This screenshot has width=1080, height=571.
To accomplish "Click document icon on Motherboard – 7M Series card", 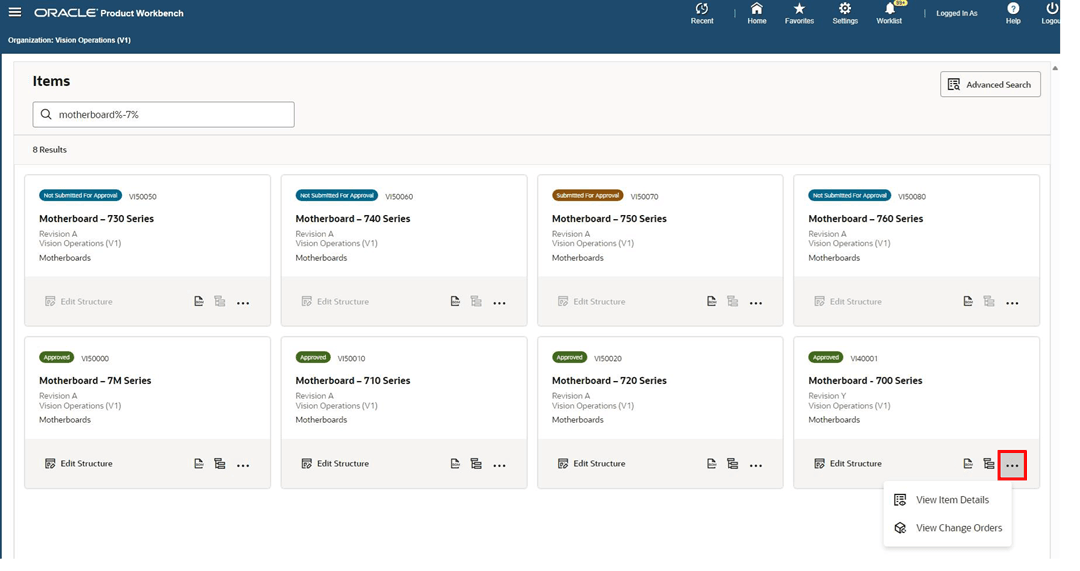I will [198, 464].
